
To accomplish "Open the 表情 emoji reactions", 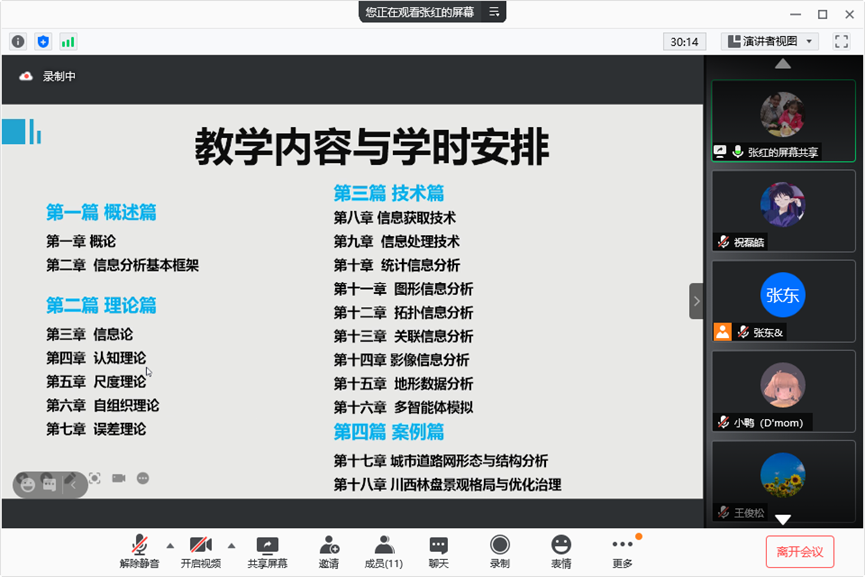I will click(x=561, y=551).
